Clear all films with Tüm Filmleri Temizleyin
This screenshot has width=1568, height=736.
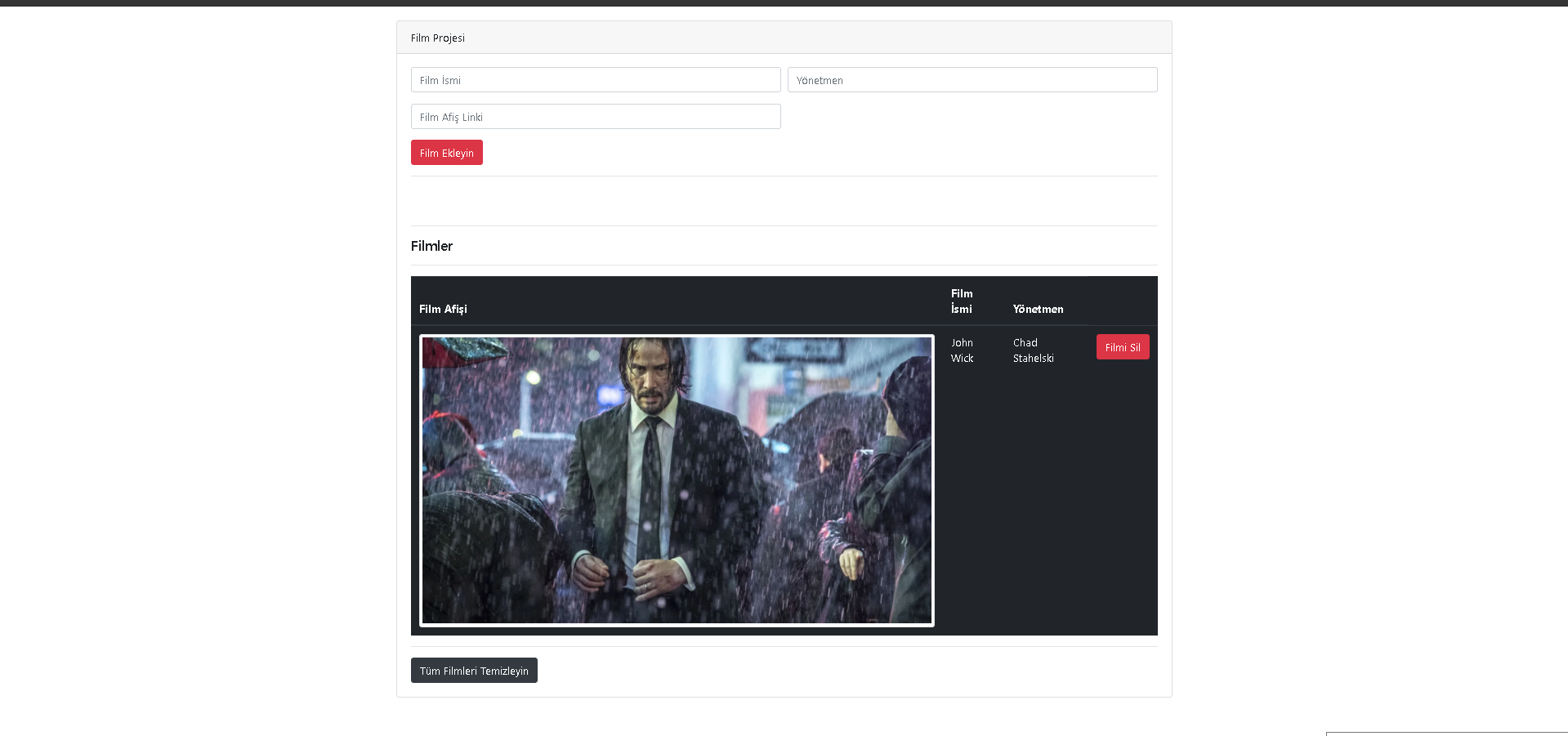tap(473, 670)
